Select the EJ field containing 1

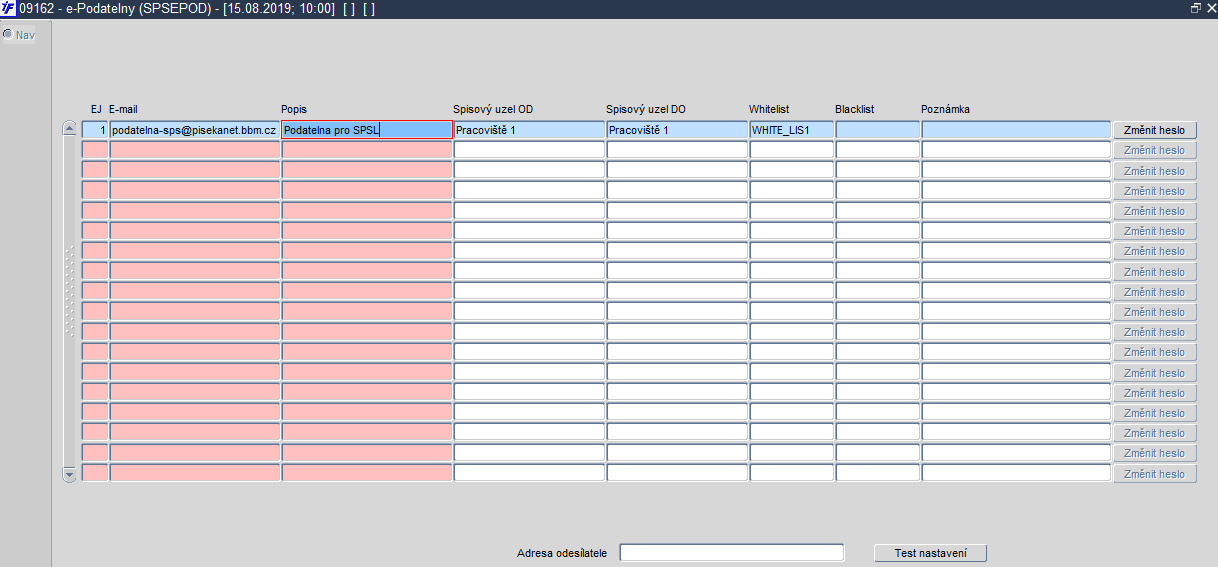(x=95, y=130)
